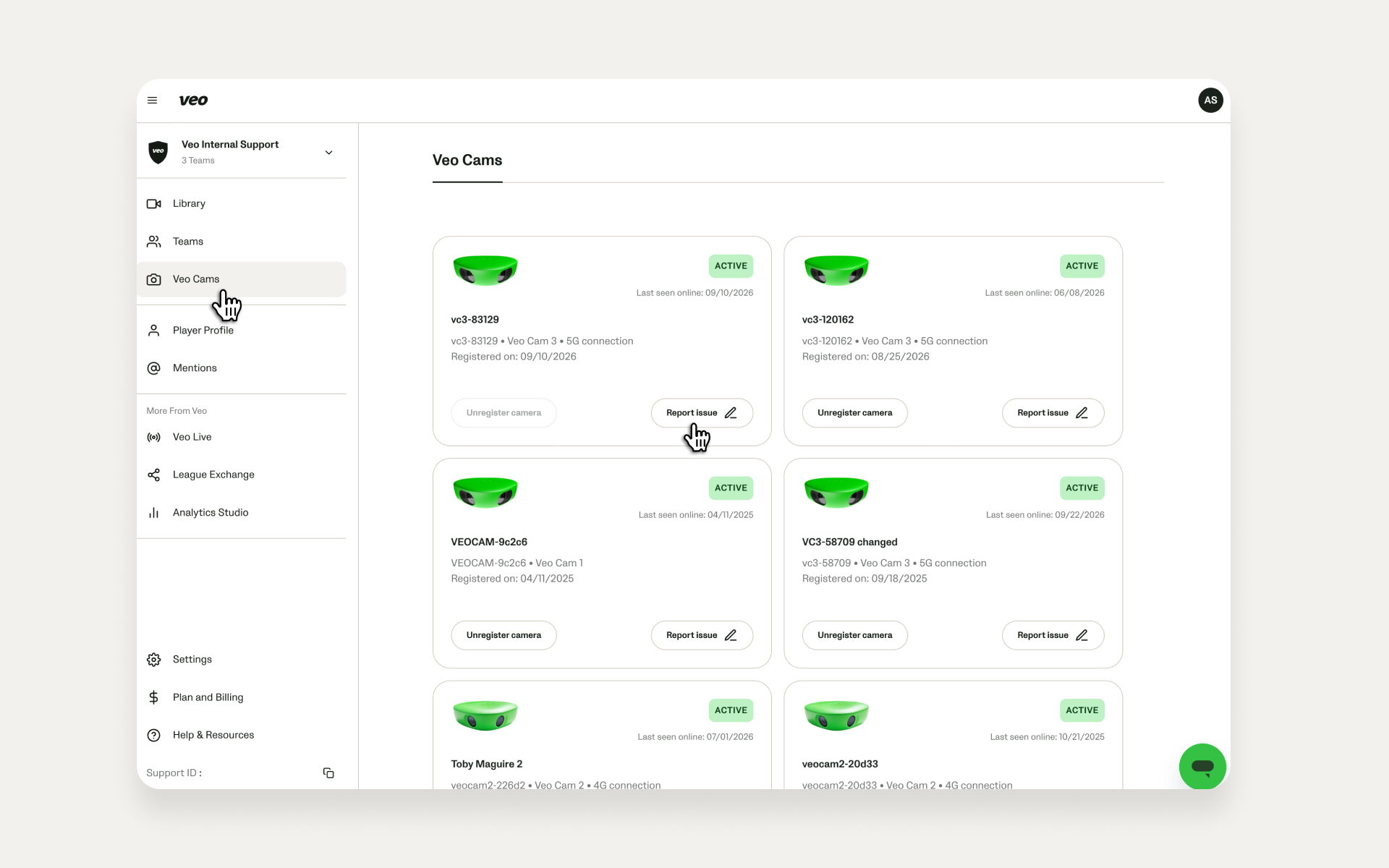Click ACTIVE badge on VC3-58709 changed card
This screenshot has height=868, width=1389.
click(x=1082, y=488)
